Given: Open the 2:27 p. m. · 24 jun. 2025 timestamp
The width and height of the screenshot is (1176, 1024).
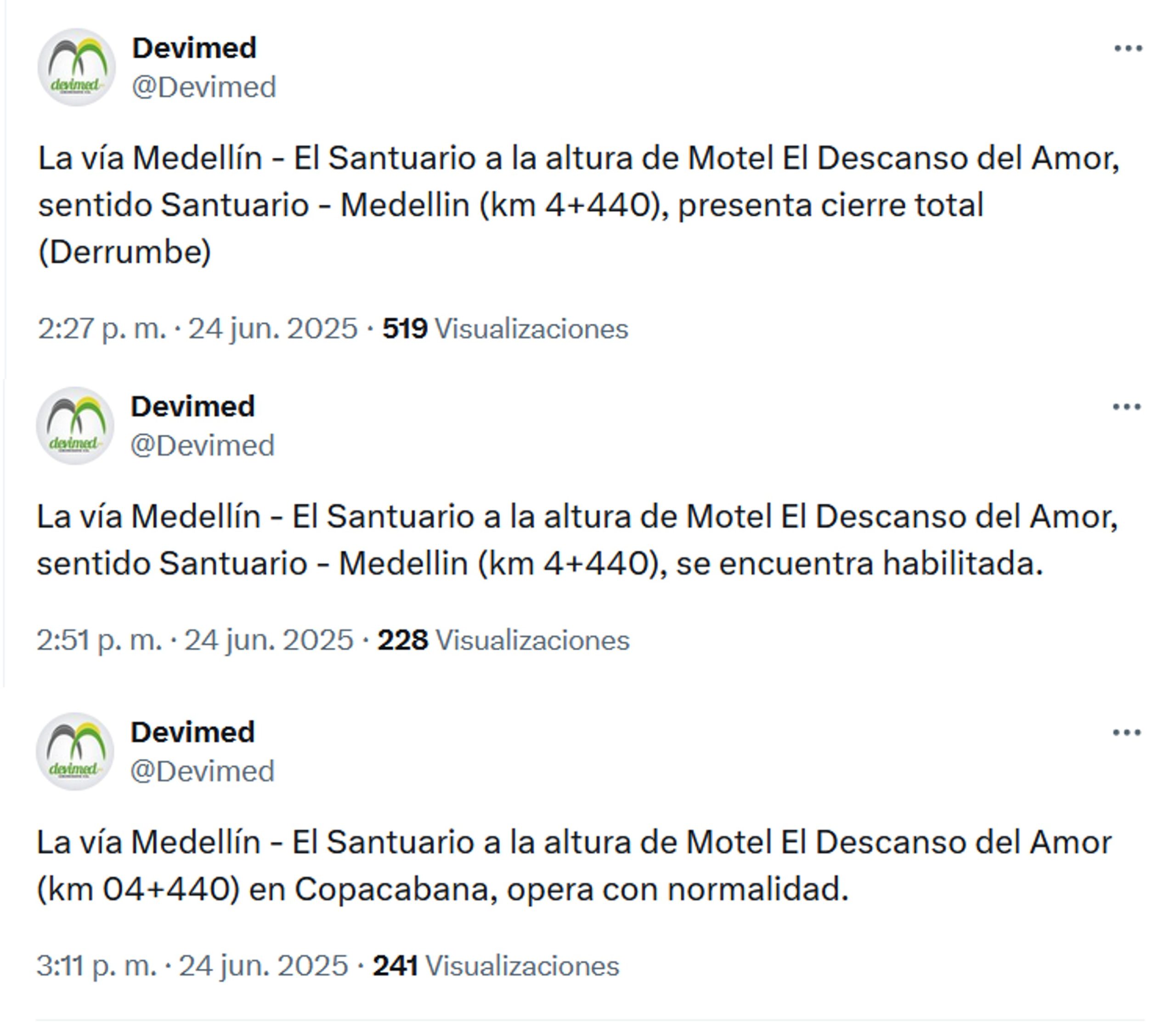Looking at the screenshot, I should pyautogui.click(x=198, y=328).
